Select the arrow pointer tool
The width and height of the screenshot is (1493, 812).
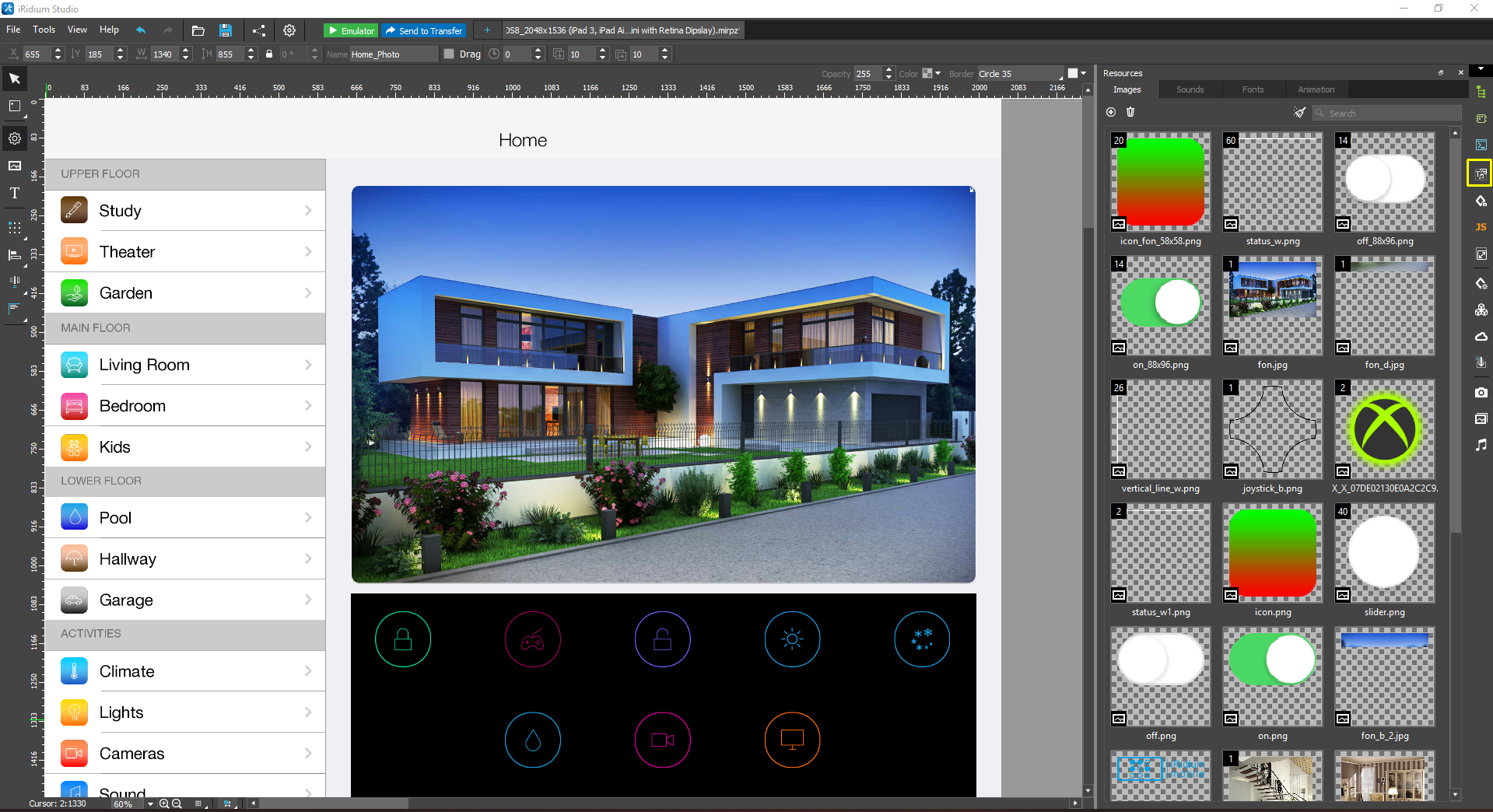point(15,79)
